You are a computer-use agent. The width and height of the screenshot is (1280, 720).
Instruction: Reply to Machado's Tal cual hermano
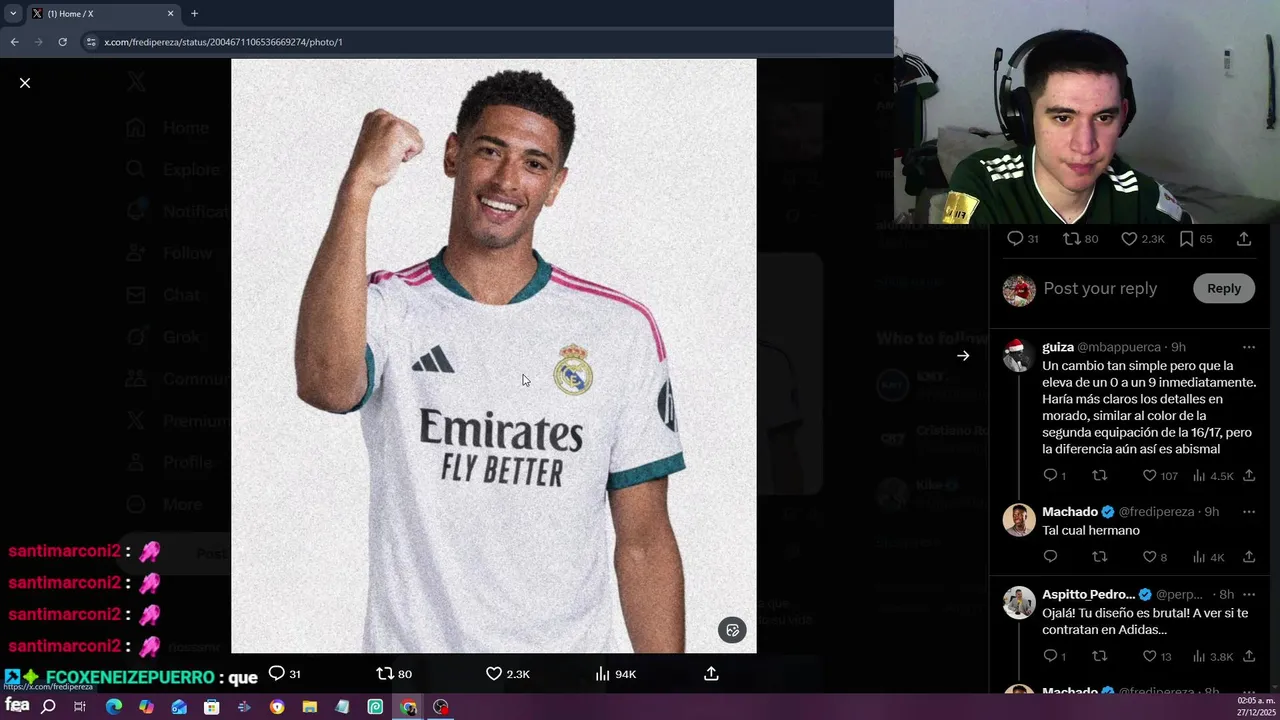(1050, 557)
